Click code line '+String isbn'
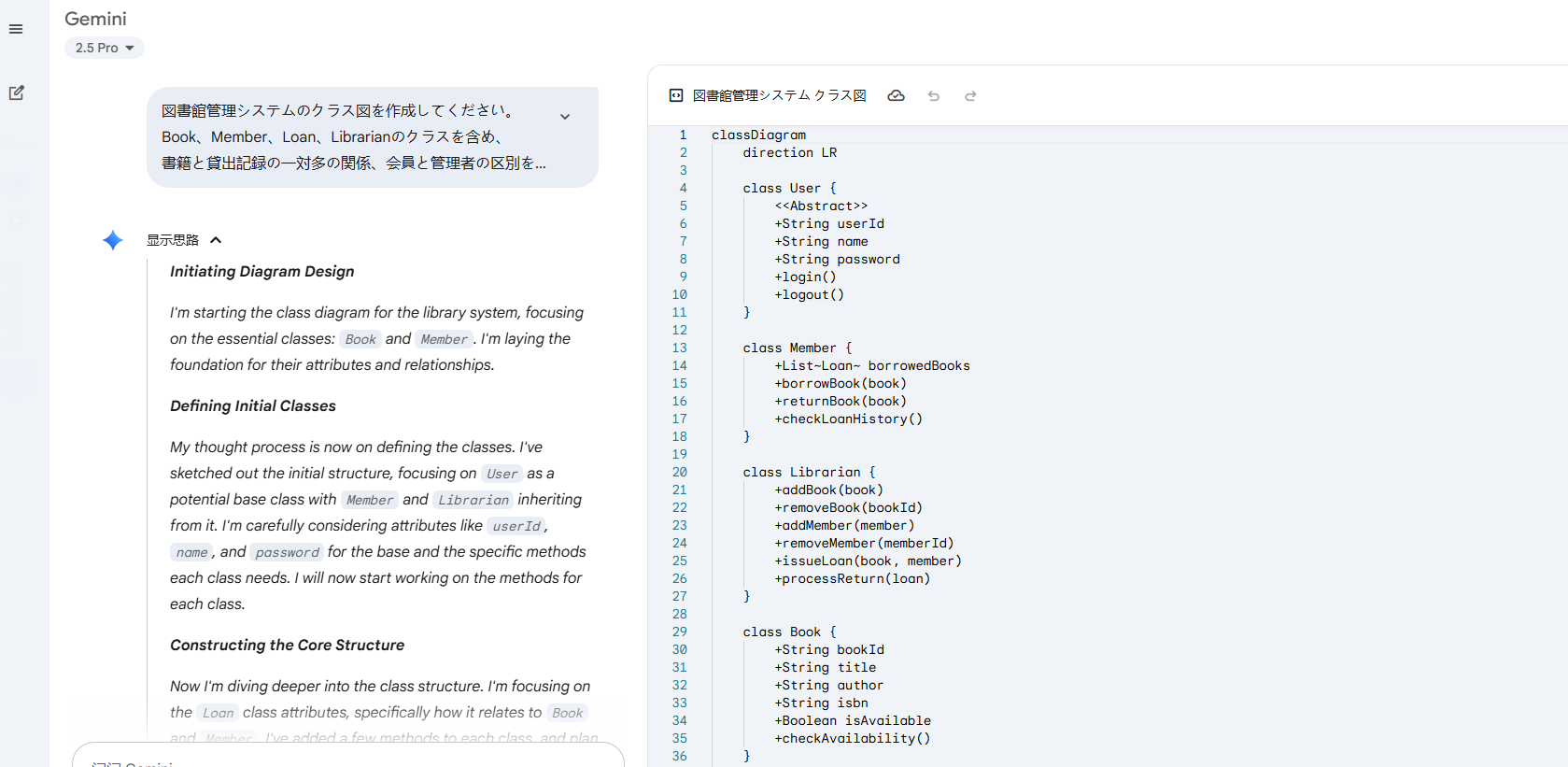Viewport: 1568px width, 767px height. tap(821, 703)
